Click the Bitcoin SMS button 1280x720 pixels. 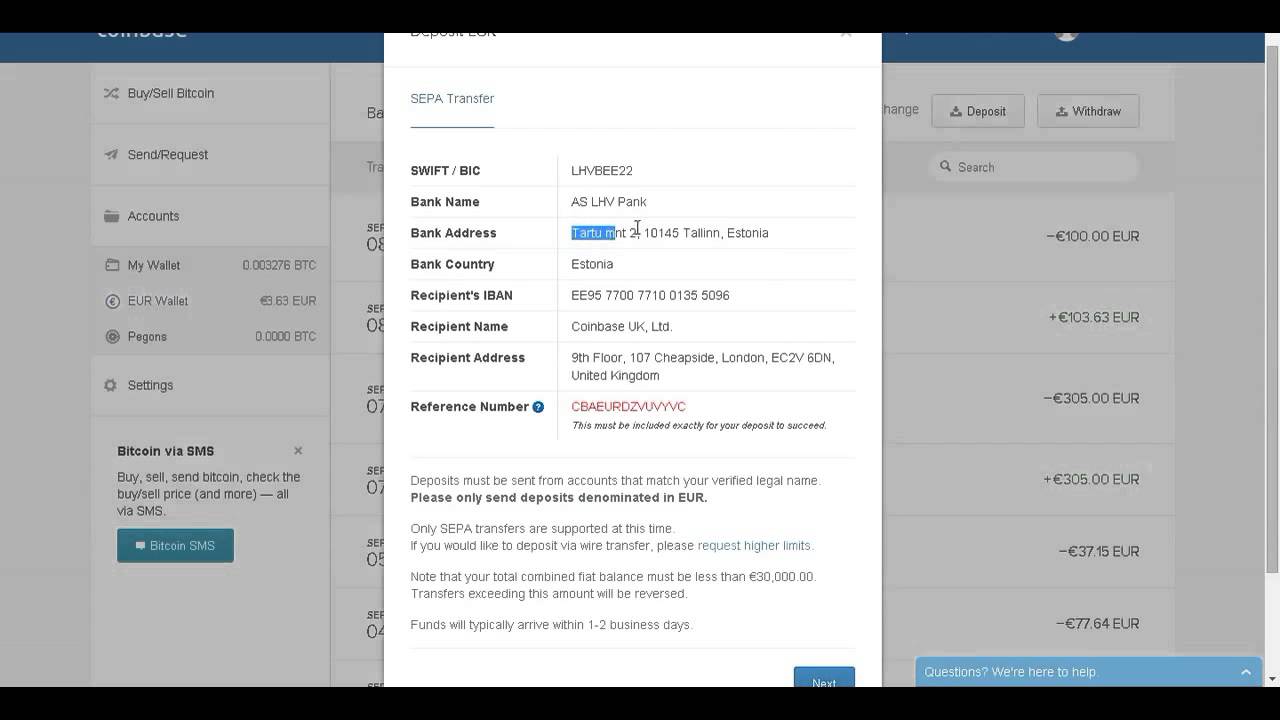[175, 546]
